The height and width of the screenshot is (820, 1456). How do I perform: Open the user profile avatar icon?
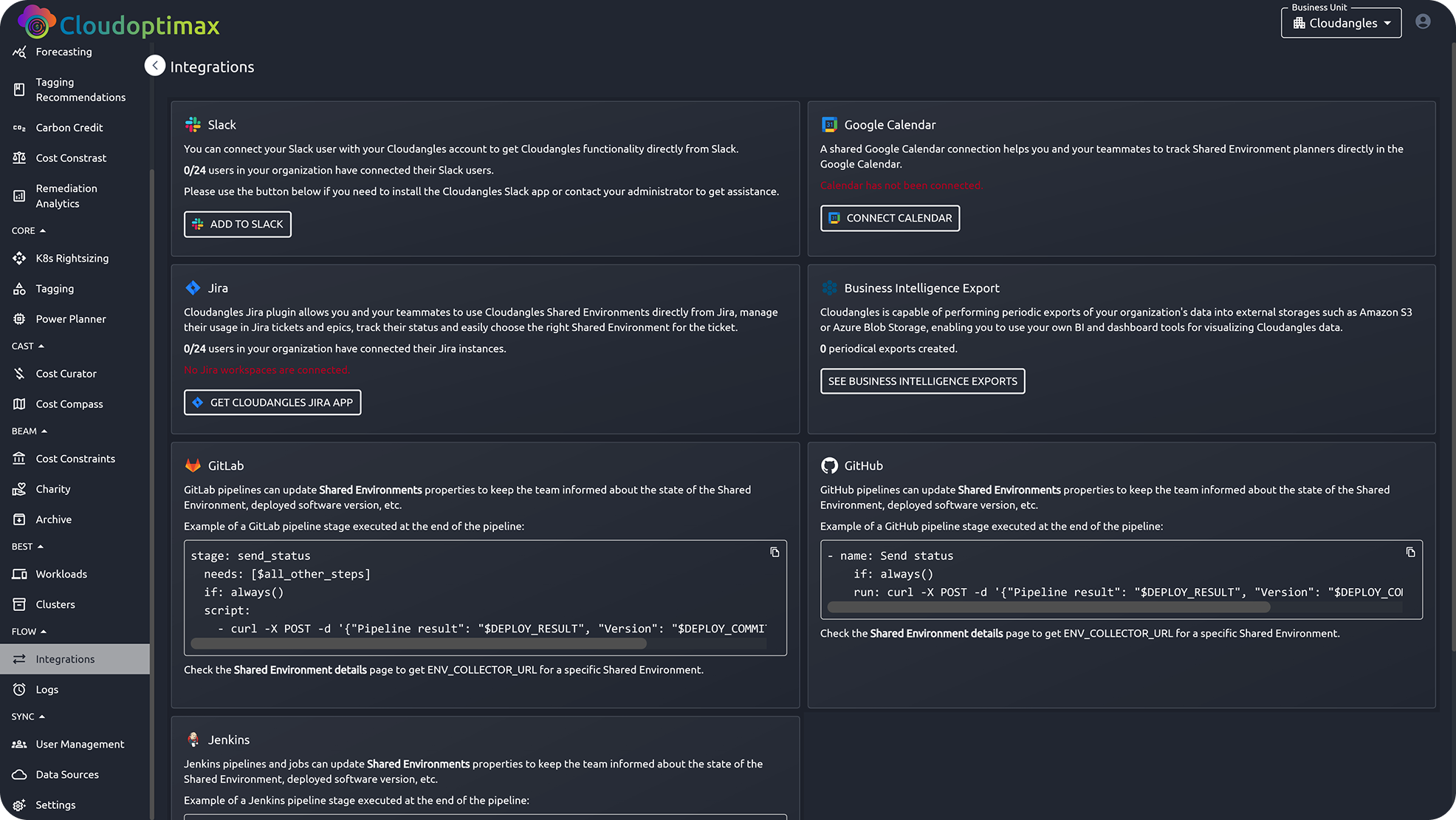pos(1423,21)
